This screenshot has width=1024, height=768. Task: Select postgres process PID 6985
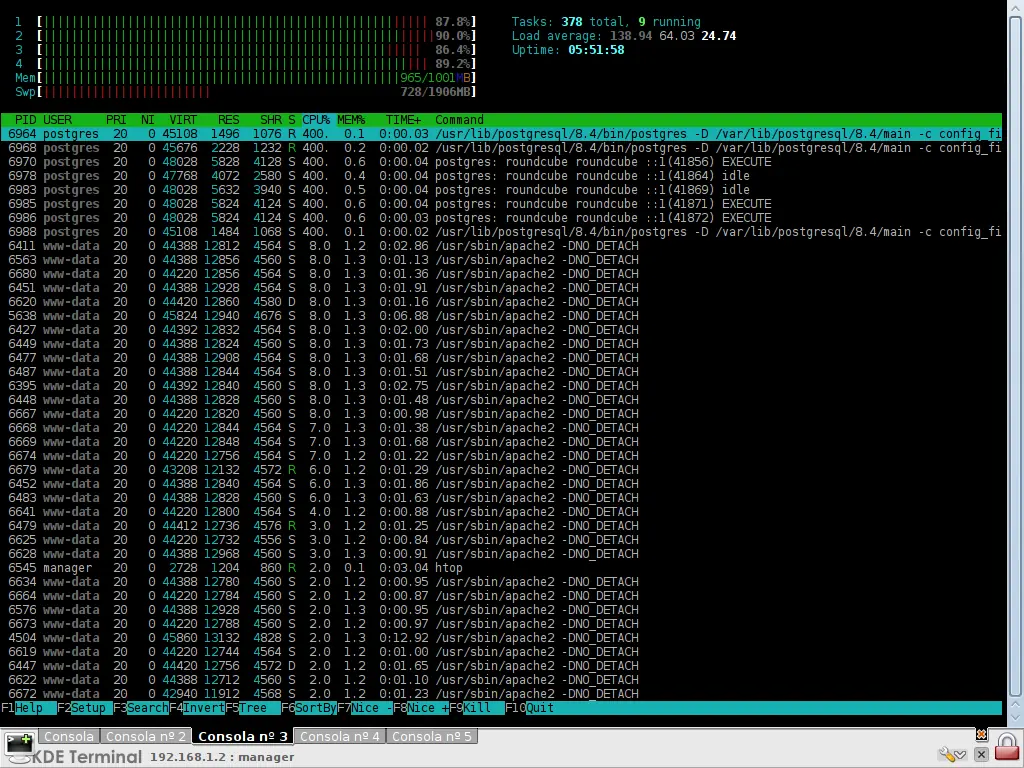click(501, 204)
